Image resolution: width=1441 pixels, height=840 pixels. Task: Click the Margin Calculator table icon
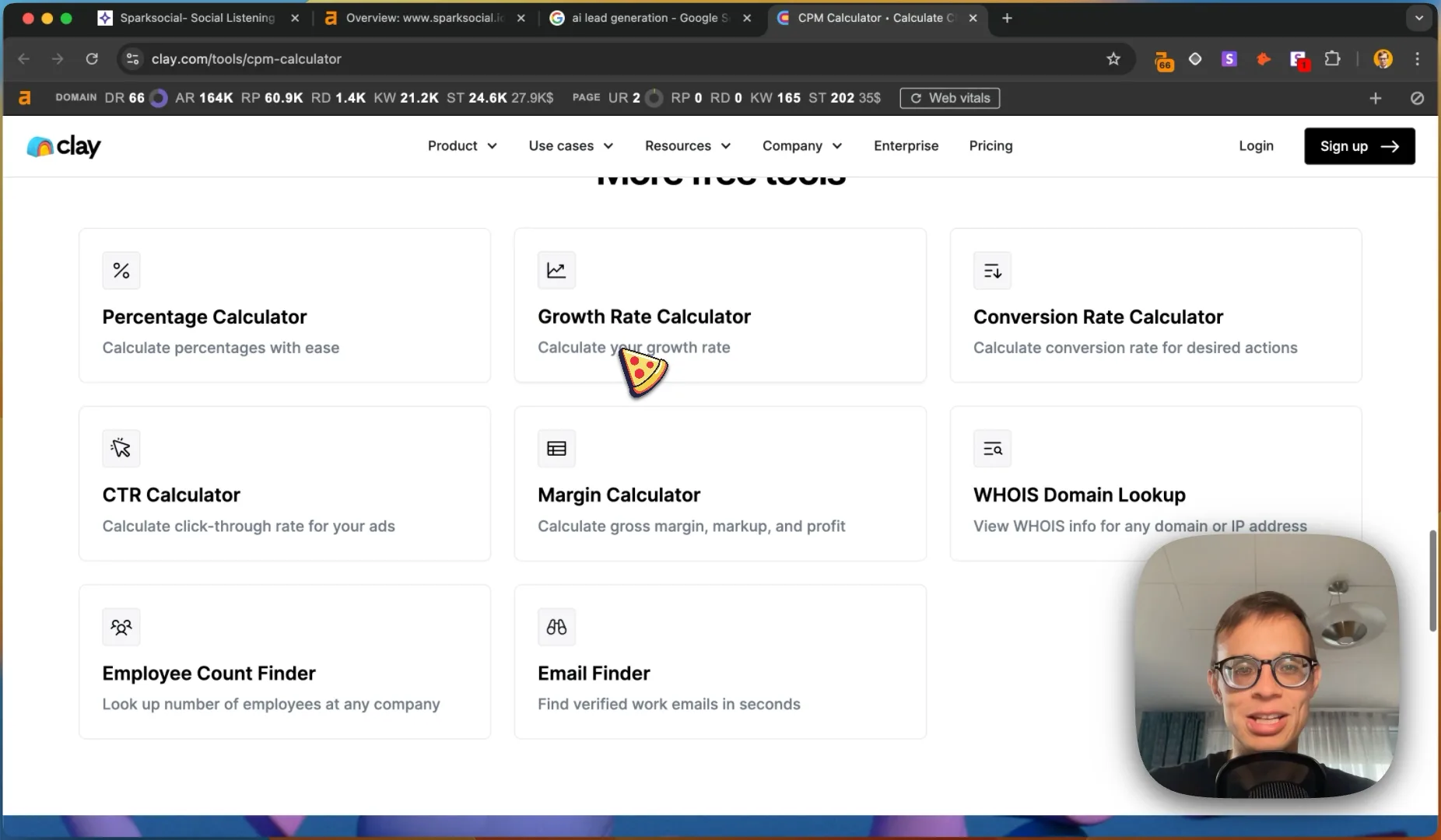(556, 448)
